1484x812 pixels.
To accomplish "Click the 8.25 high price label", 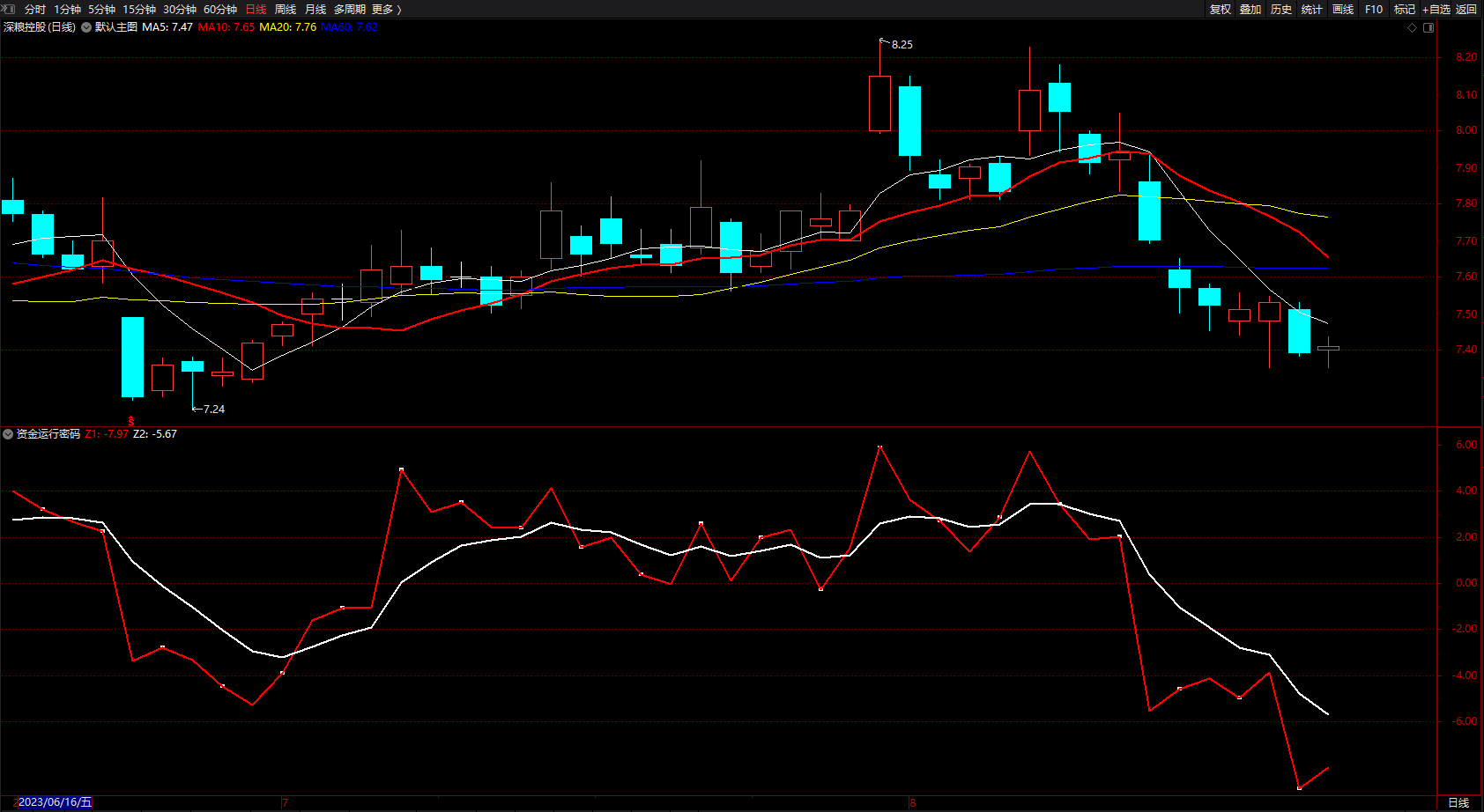I will [x=902, y=45].
